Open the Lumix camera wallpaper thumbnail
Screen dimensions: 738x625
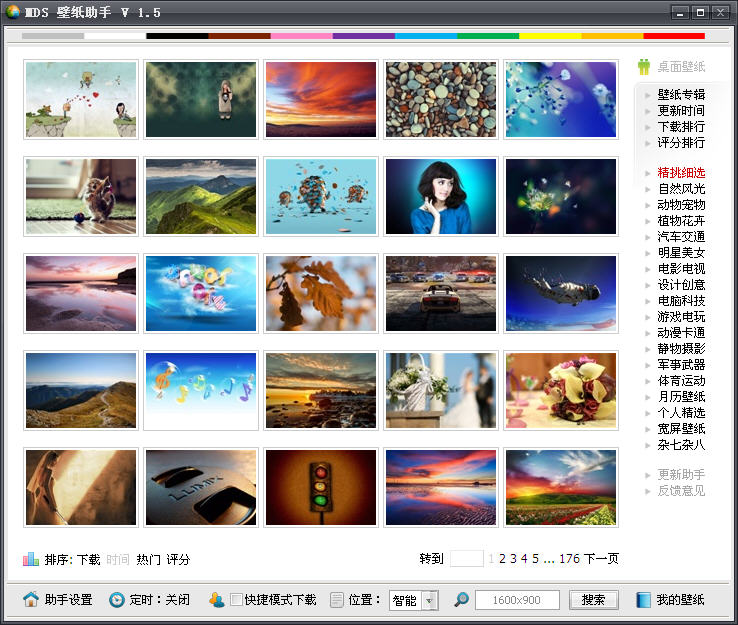pyautogui.click(x=201, y=487)
